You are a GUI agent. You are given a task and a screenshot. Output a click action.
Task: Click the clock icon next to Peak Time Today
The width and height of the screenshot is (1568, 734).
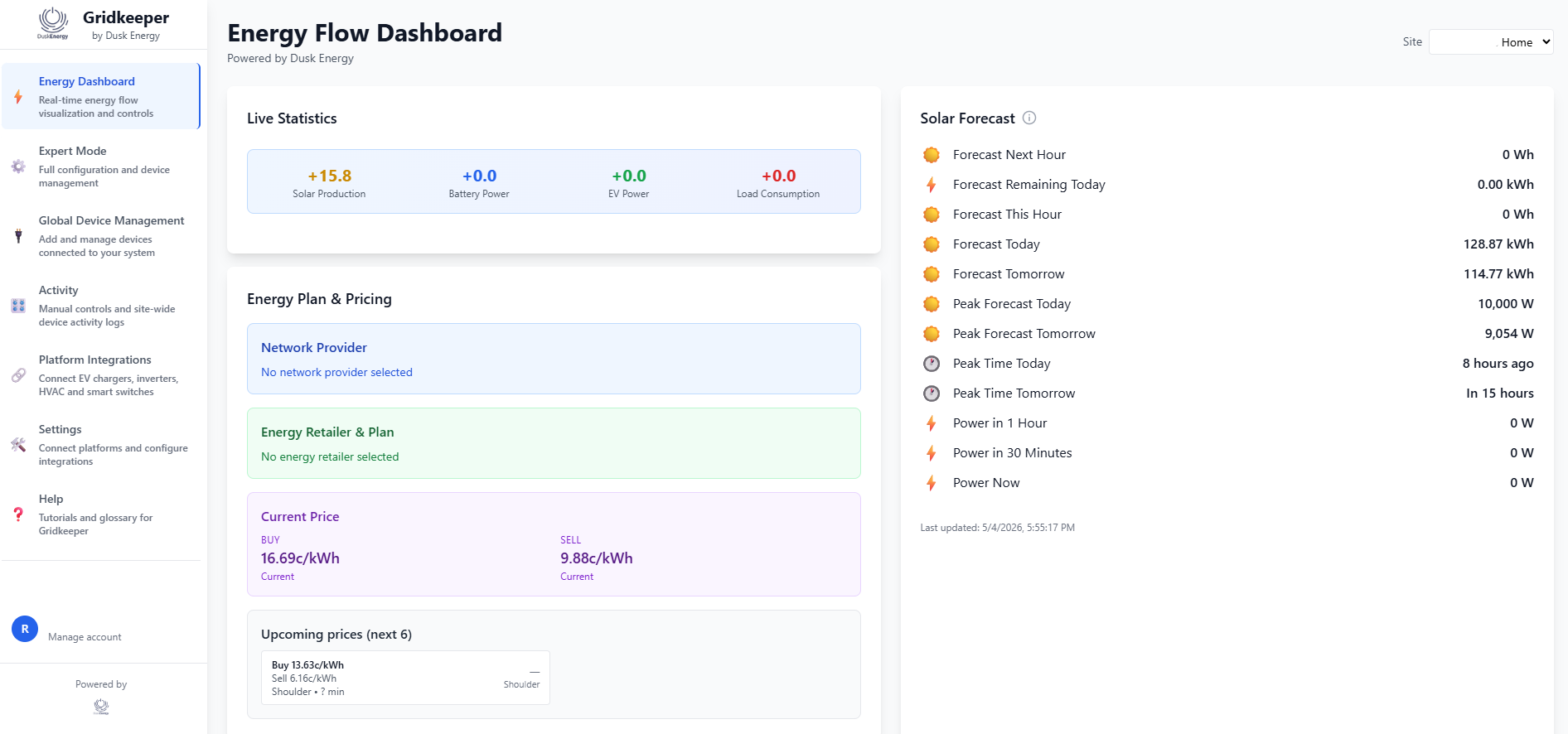932,364
